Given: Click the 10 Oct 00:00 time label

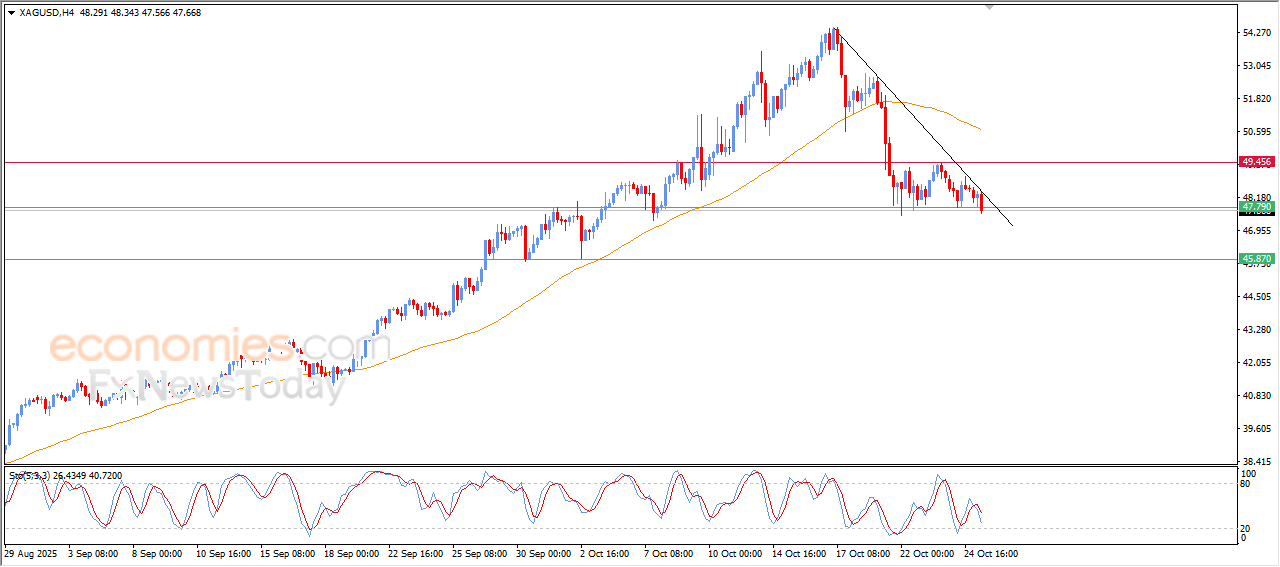Looking at the screenshot, I should tap(736, 552).
